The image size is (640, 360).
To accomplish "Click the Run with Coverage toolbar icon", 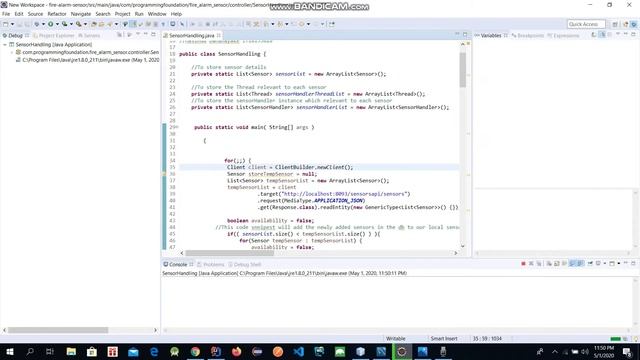I will coord(64,24).
